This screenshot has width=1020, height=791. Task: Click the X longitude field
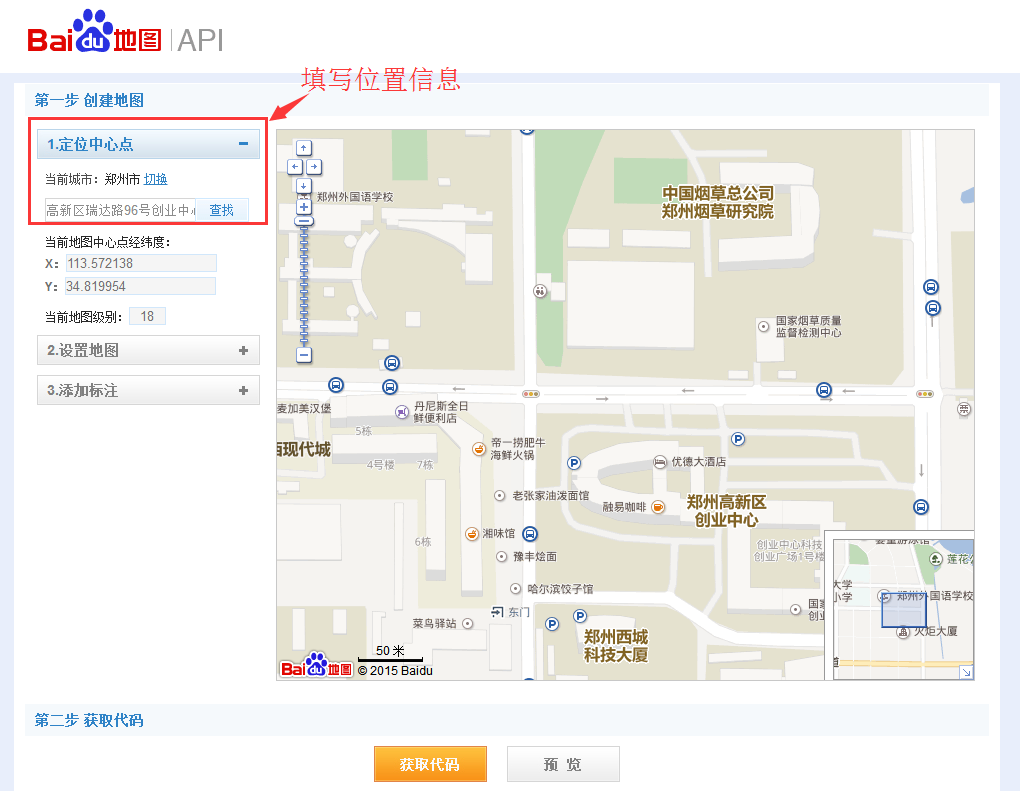tap(141, 263)
